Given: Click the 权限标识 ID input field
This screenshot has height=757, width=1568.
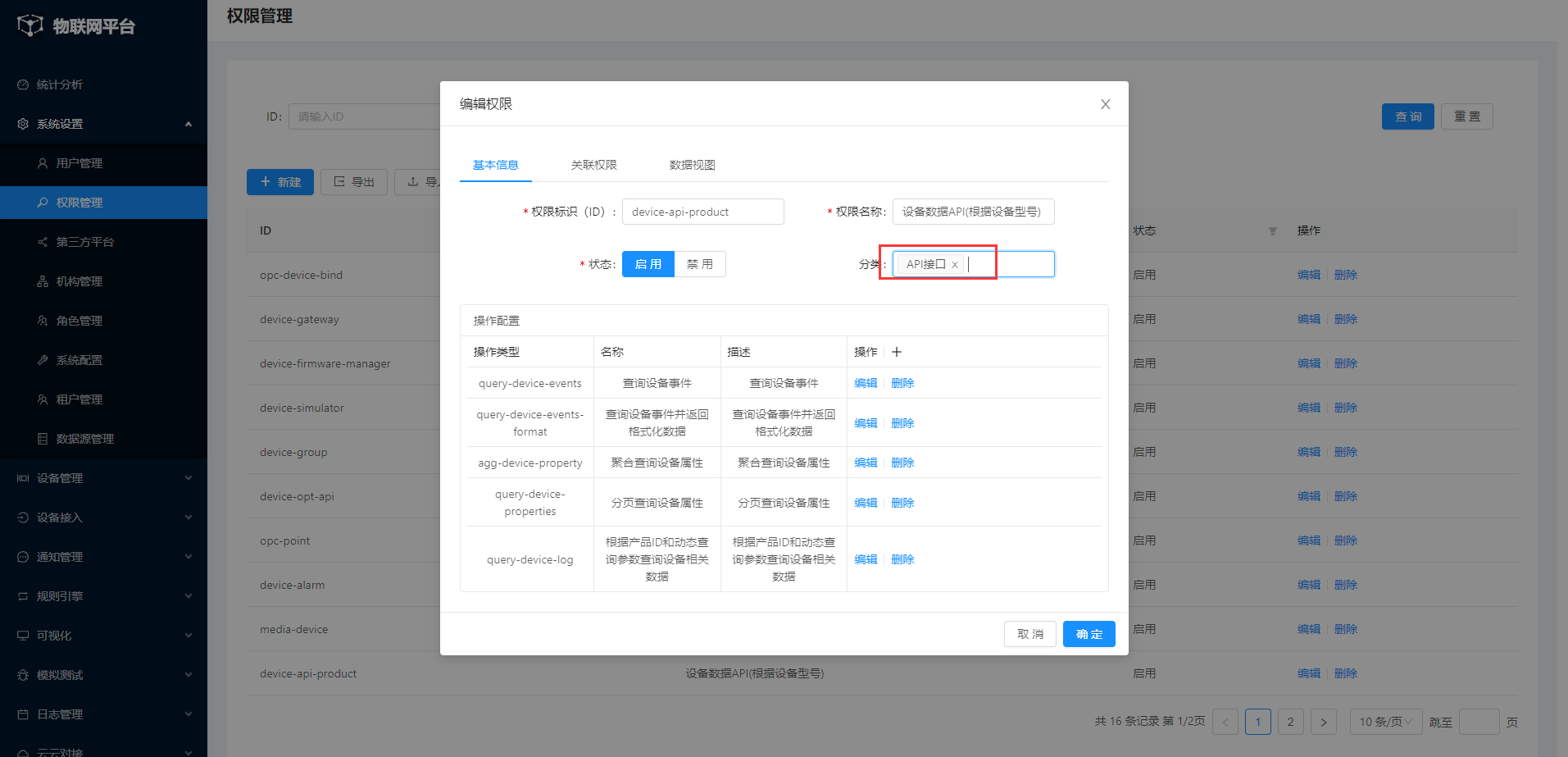Looking at the screenshot, I should click(703, 212).
